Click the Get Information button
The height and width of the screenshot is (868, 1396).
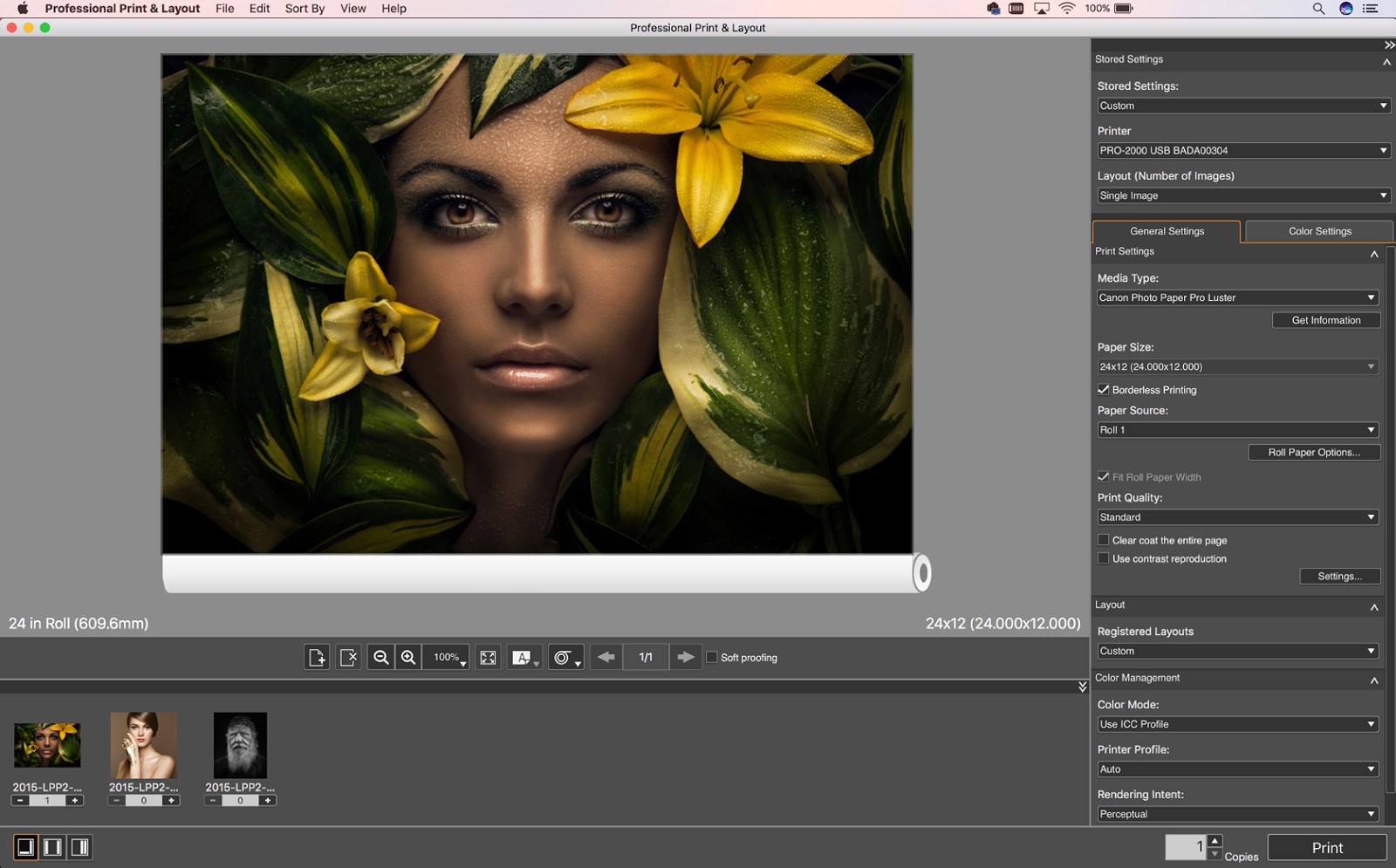point(1325,320)
